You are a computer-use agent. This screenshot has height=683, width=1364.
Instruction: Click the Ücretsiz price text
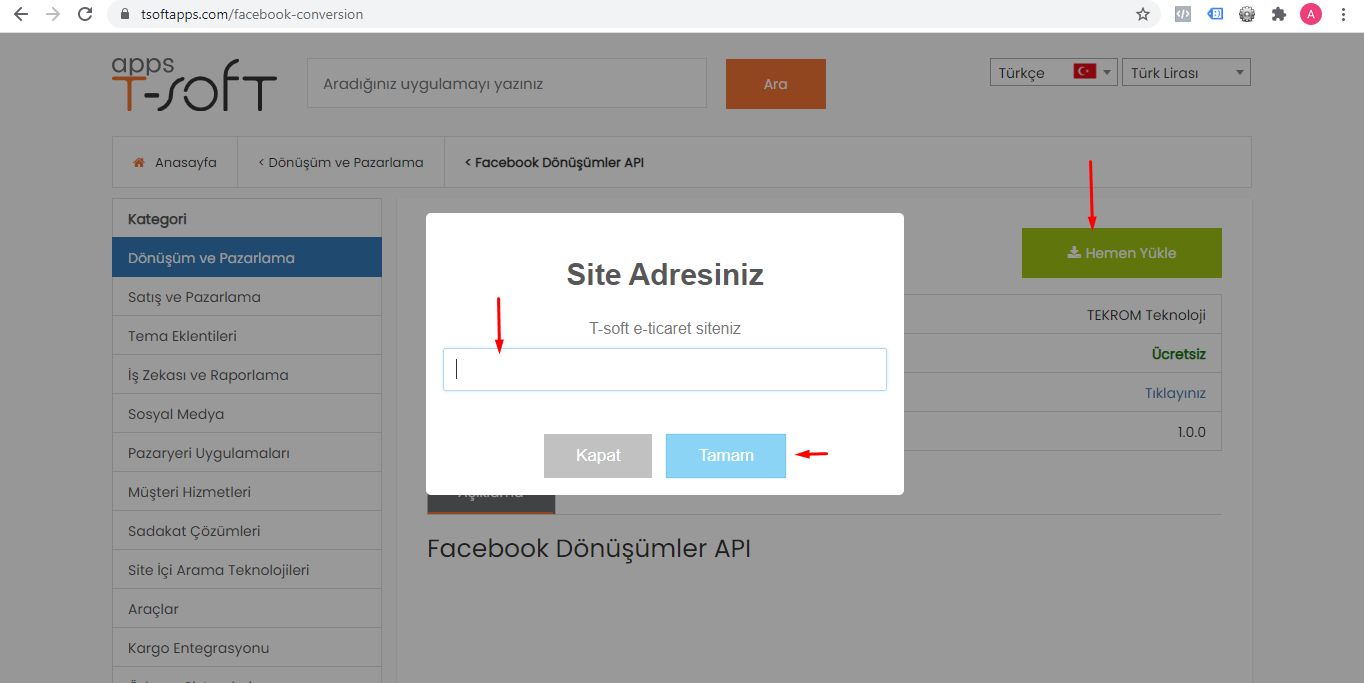click(1179, 354)
